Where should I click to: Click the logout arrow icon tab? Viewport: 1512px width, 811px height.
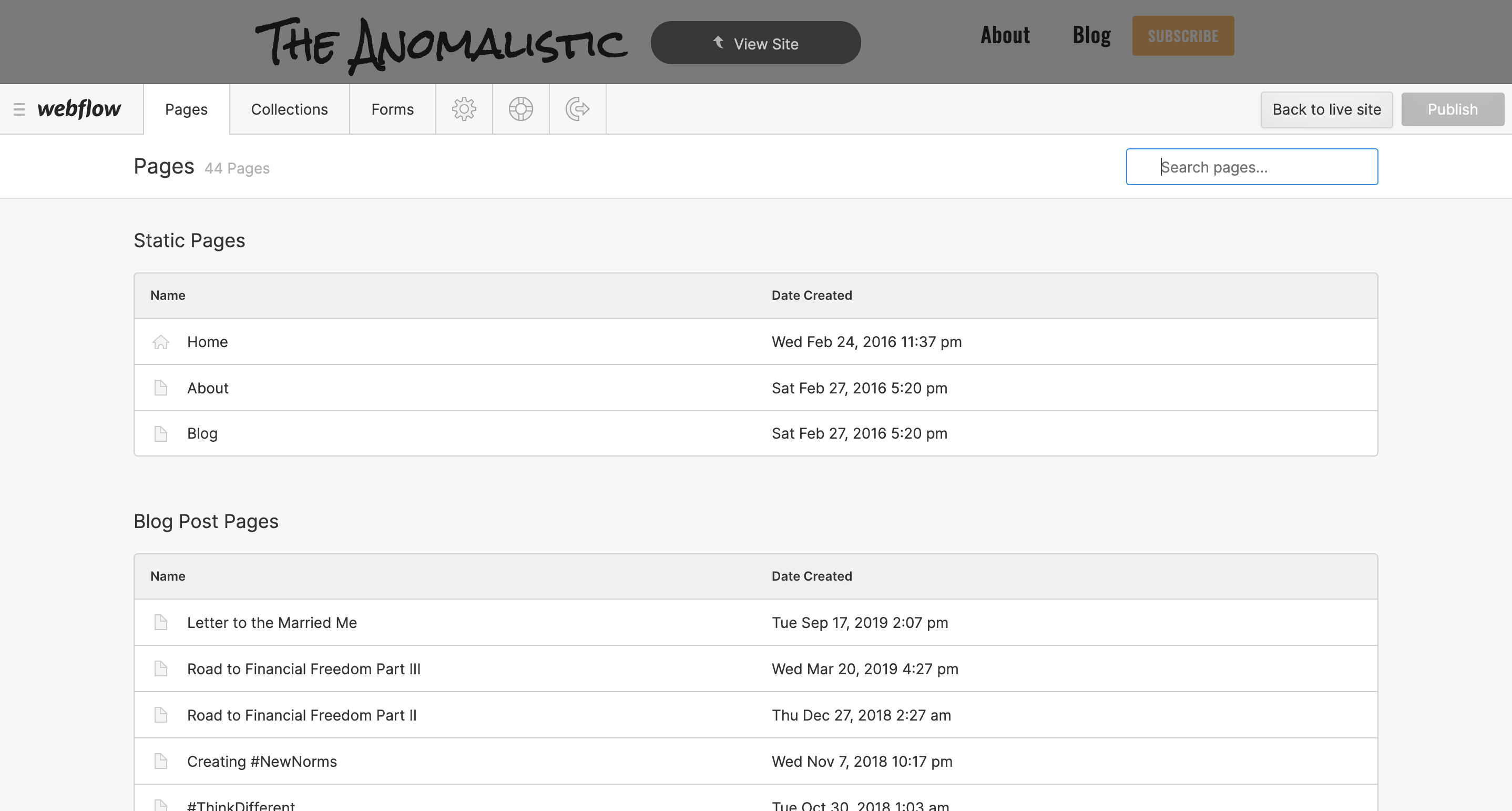pos(578,109)
